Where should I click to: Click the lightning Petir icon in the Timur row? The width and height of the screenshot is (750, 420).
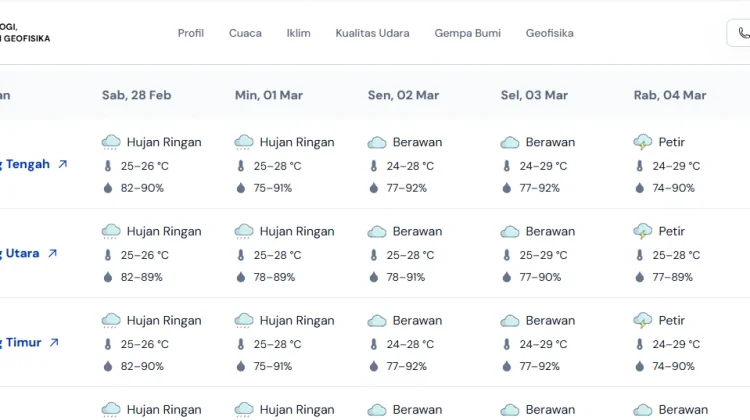pos(642,321)
